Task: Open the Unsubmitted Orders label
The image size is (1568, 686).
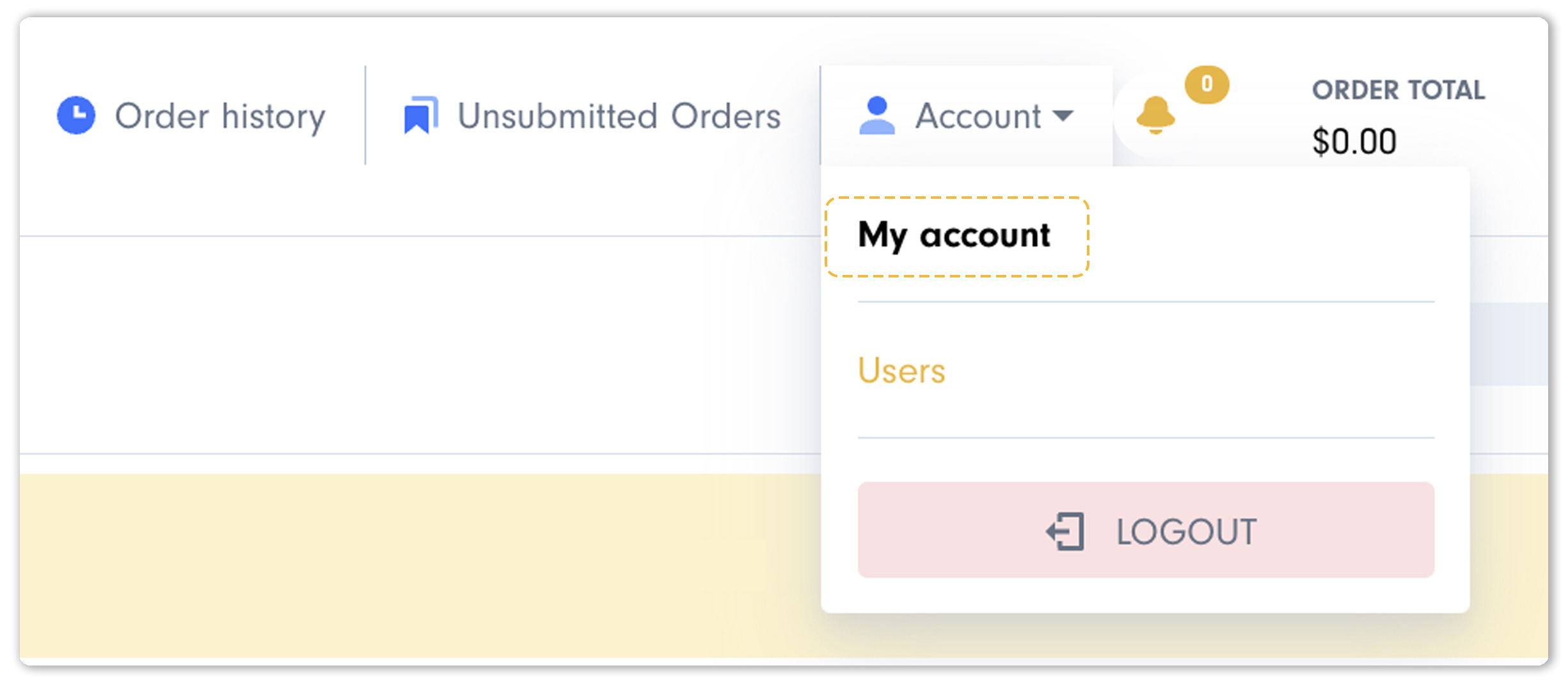Action: point(619,116)
